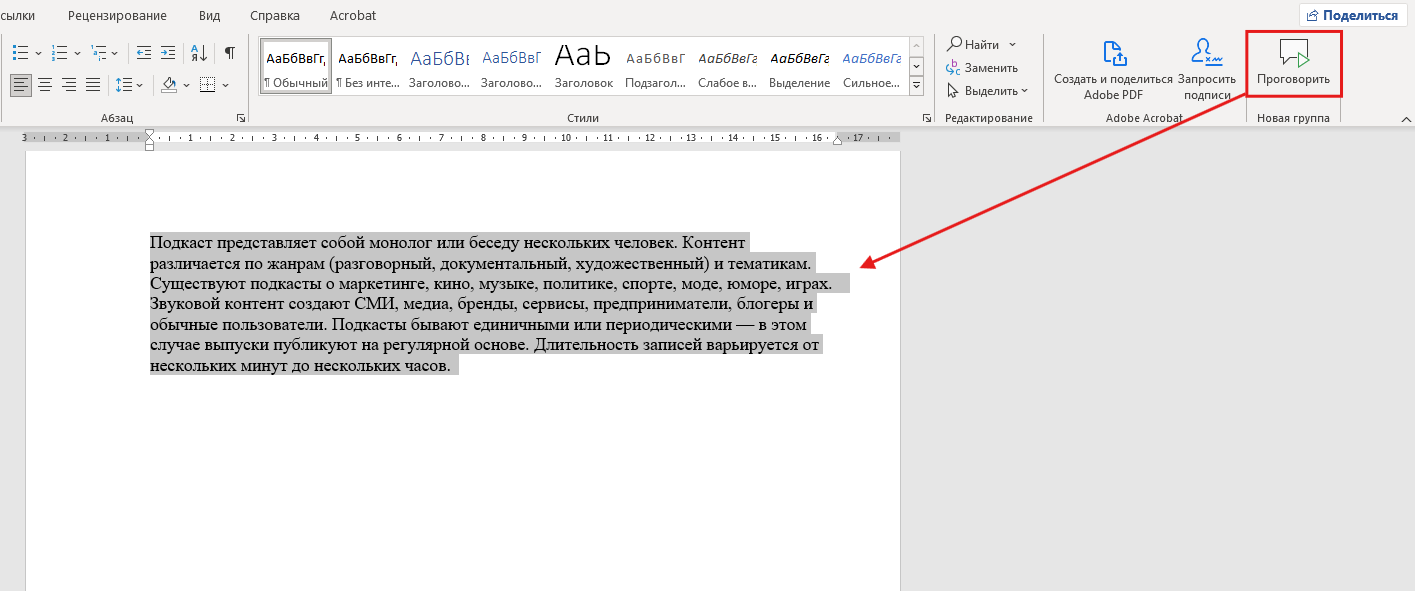This screenshot has width=1415, height=591.
Task: Expand the borders dropdown arrow
Action: tap(226, 85)
